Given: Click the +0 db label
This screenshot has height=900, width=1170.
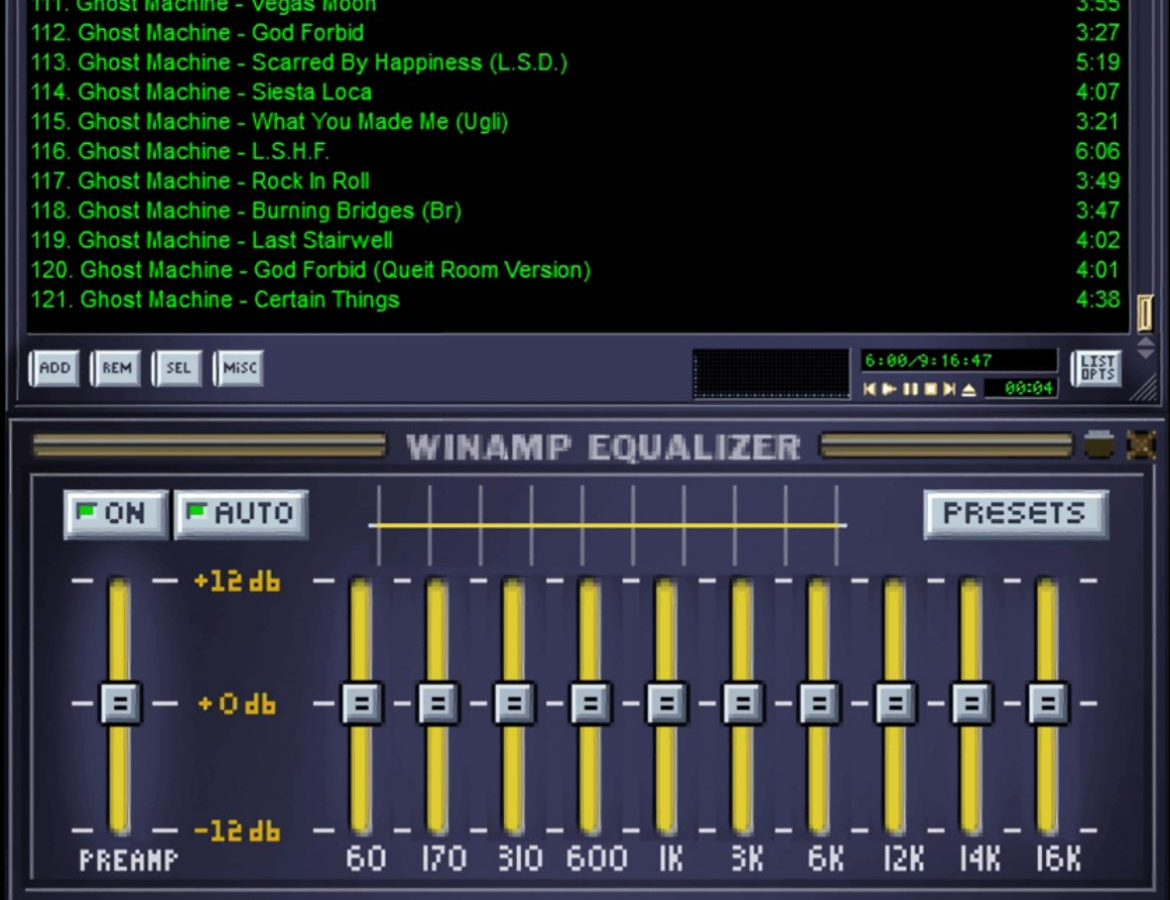Looking at the screenshot, I should pyautogui.click(x=237, y=703).
